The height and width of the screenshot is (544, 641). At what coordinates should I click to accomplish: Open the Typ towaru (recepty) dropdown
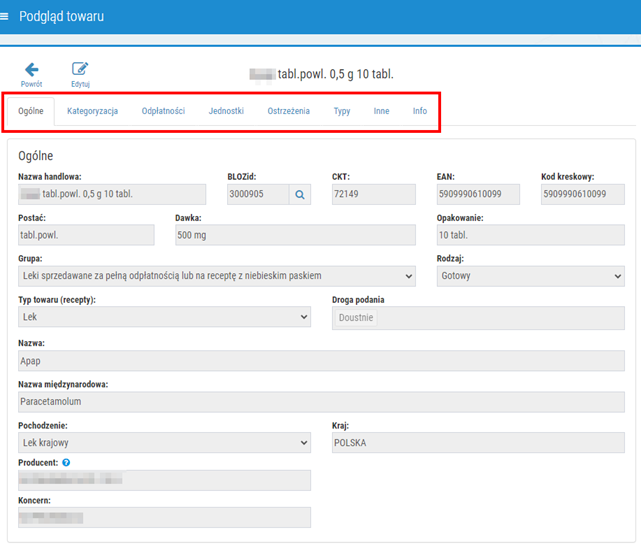pos(164,317)
